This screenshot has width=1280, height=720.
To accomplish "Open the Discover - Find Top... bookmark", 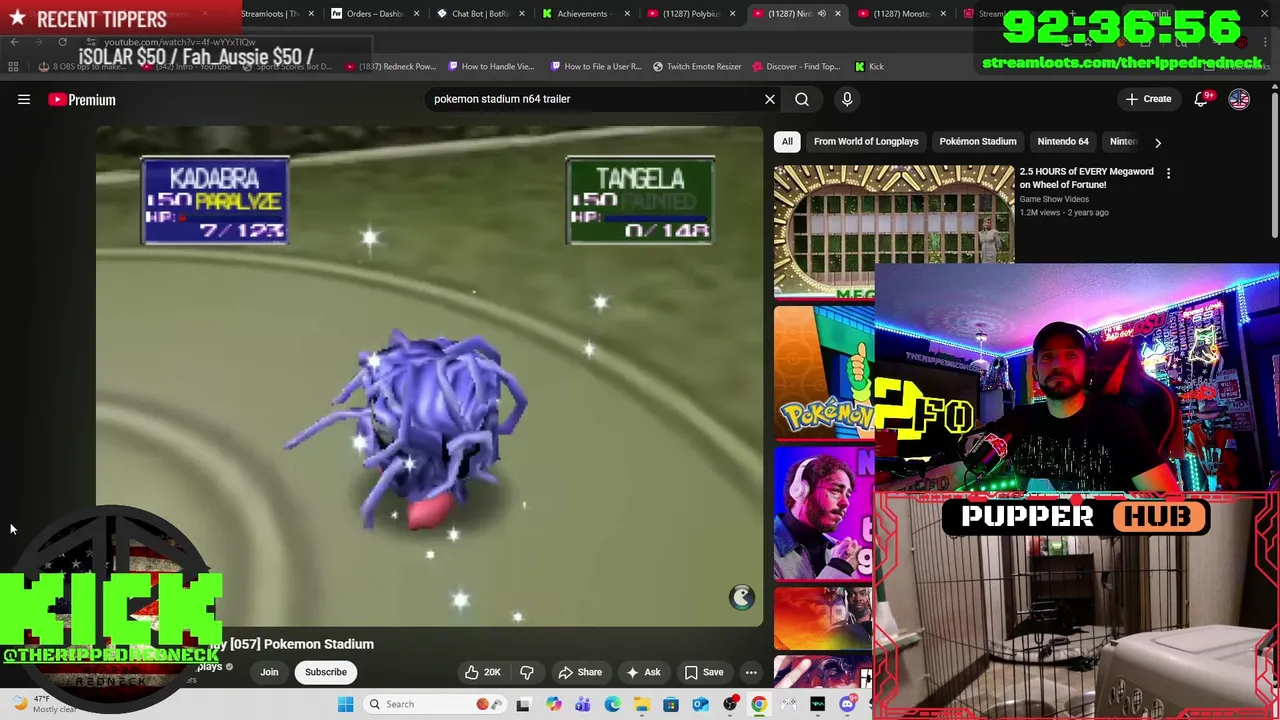I will coord(796,67).
